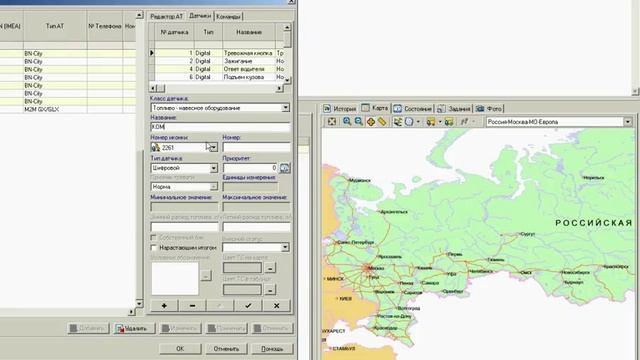This screenshot has height=360, width=640.
Task: Open dropdown arrow next to route tool icon
Action: (473, 122)
